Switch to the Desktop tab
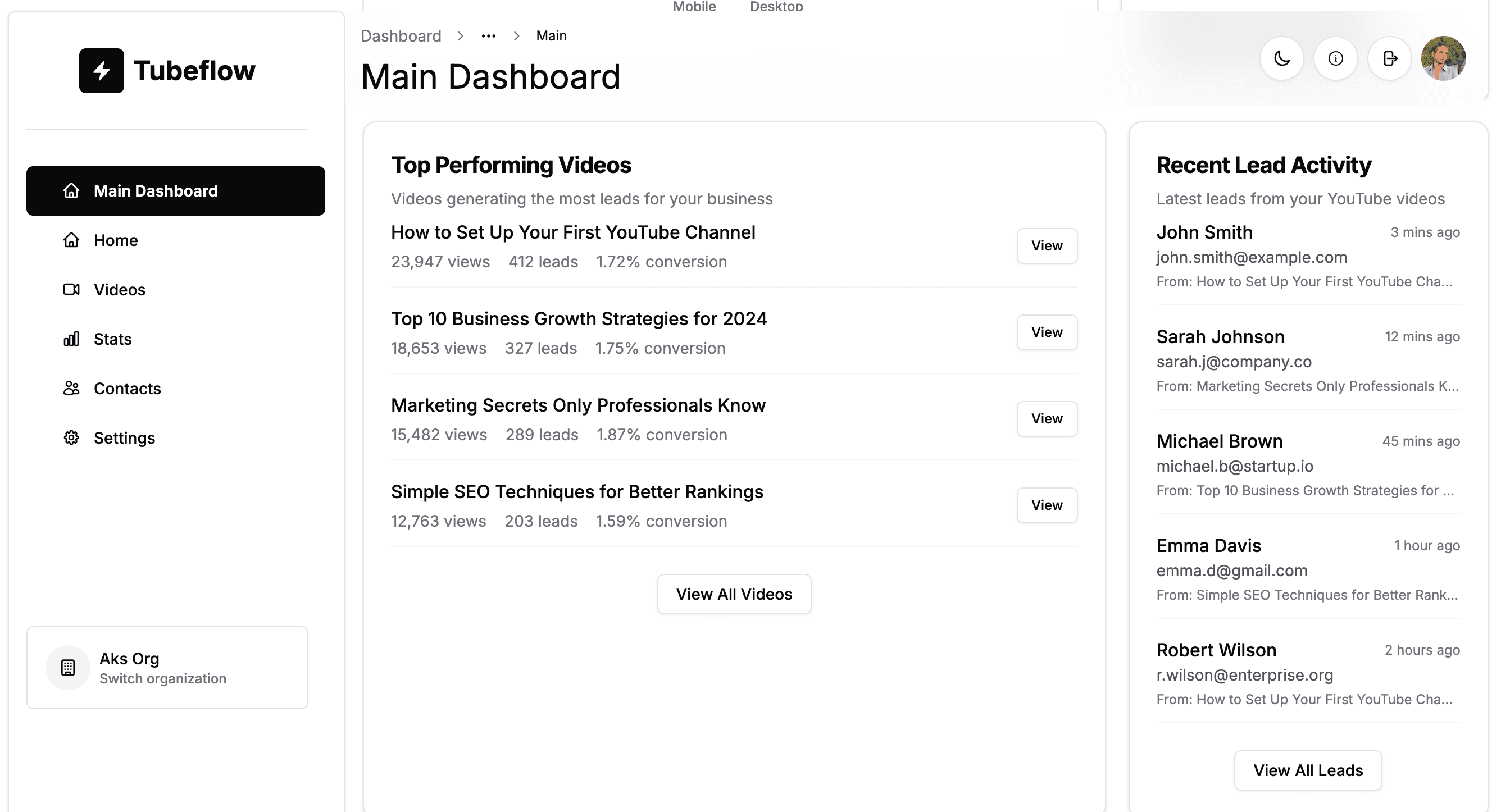 point(776,6)
